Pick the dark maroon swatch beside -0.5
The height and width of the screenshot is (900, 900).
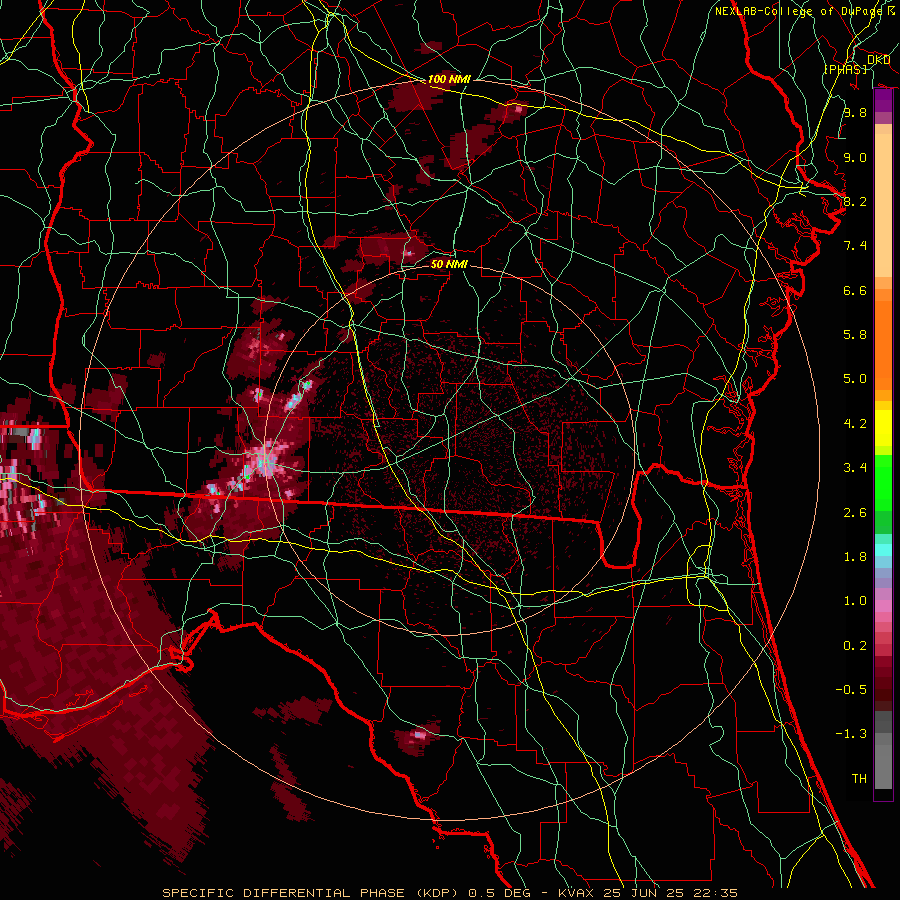[x=883, y=688]
